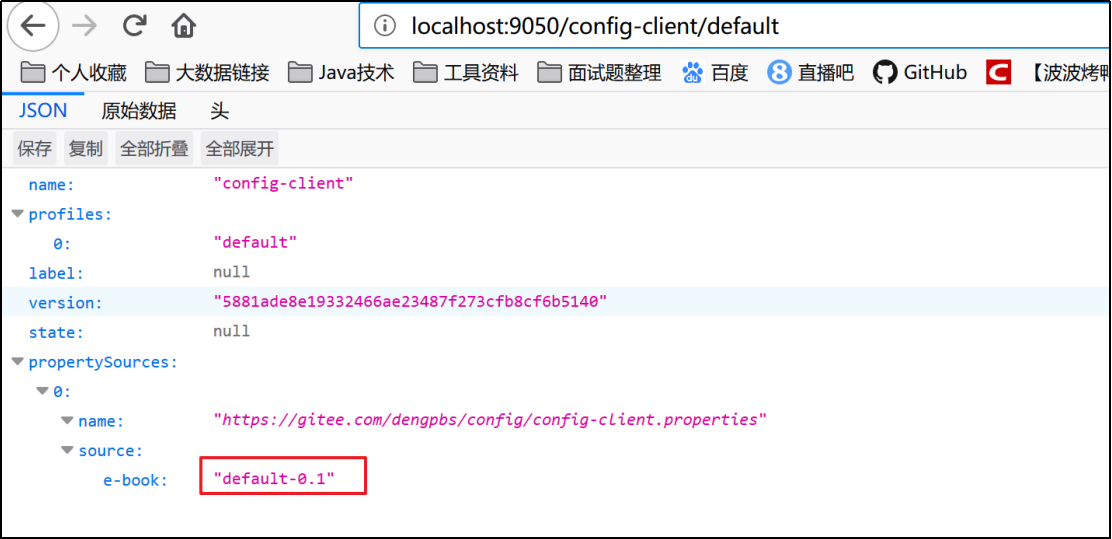
Task: Select the top-level name key
Action: [x=51, y=184]
